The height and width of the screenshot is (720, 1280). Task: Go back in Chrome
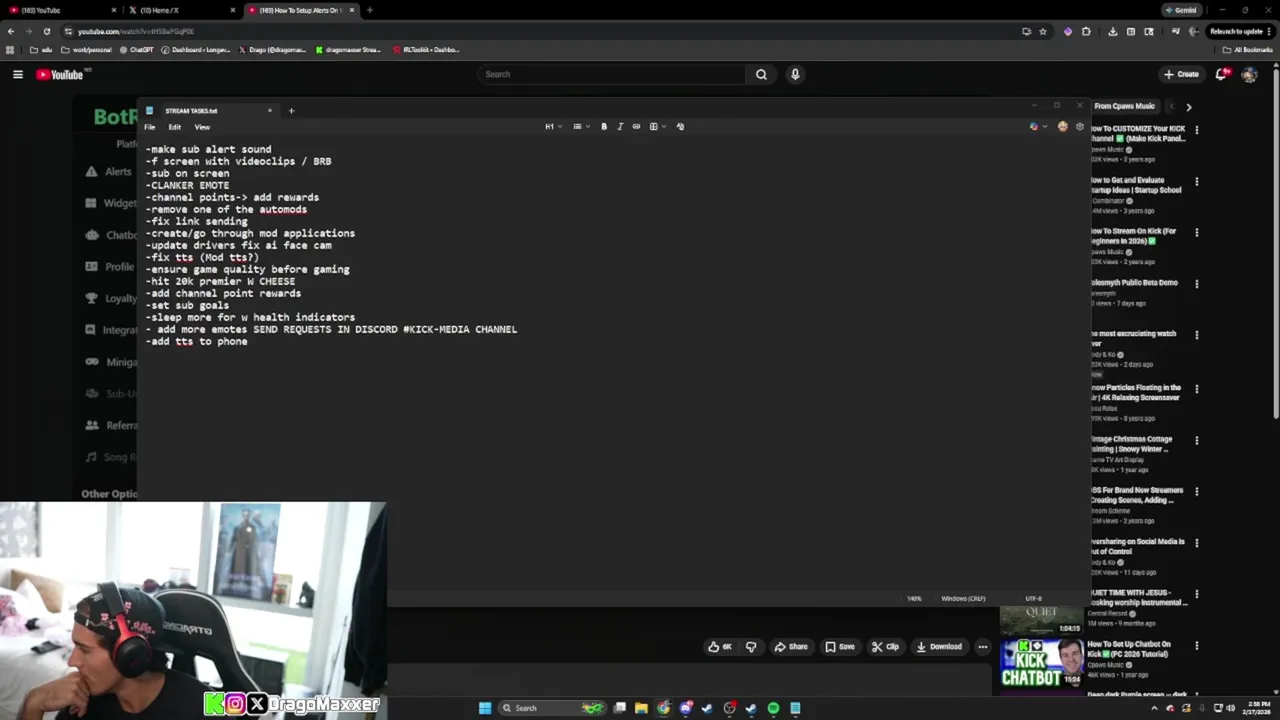11,31
